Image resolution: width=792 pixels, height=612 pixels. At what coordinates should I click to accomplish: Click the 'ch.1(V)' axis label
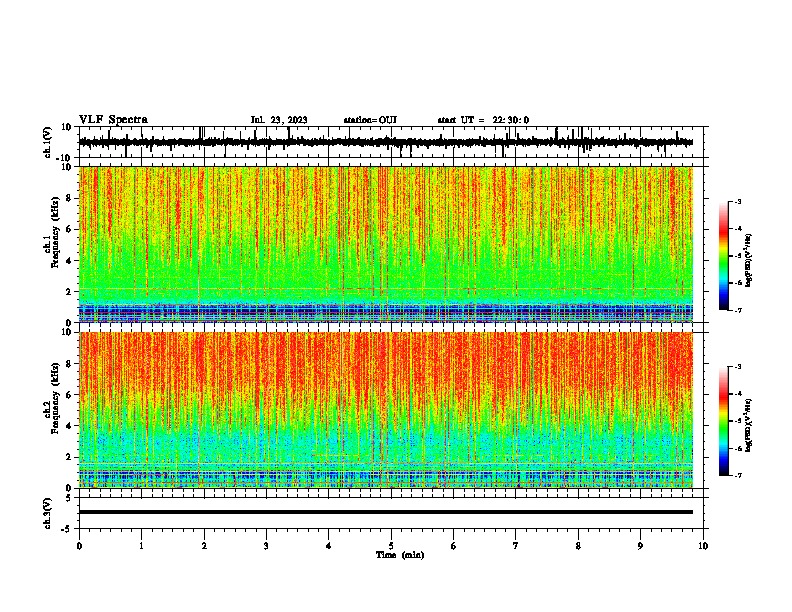[x=48, y=142]
